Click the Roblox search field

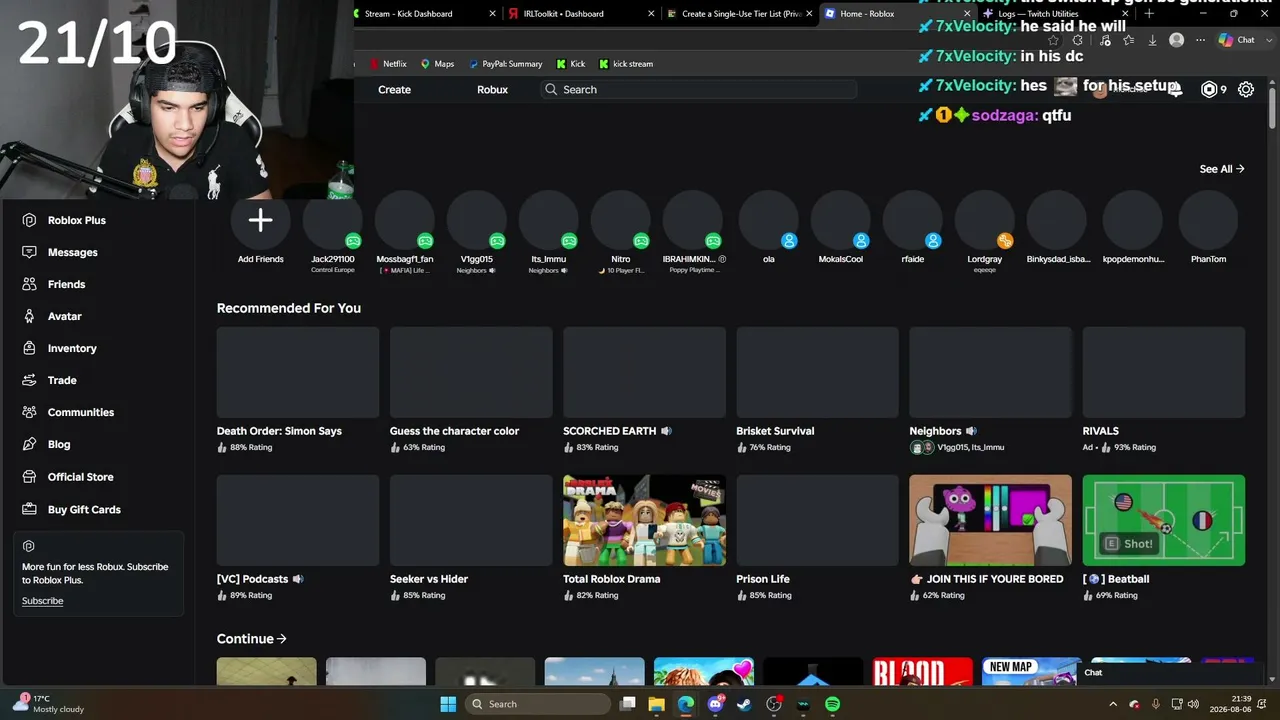pos(700,89)
